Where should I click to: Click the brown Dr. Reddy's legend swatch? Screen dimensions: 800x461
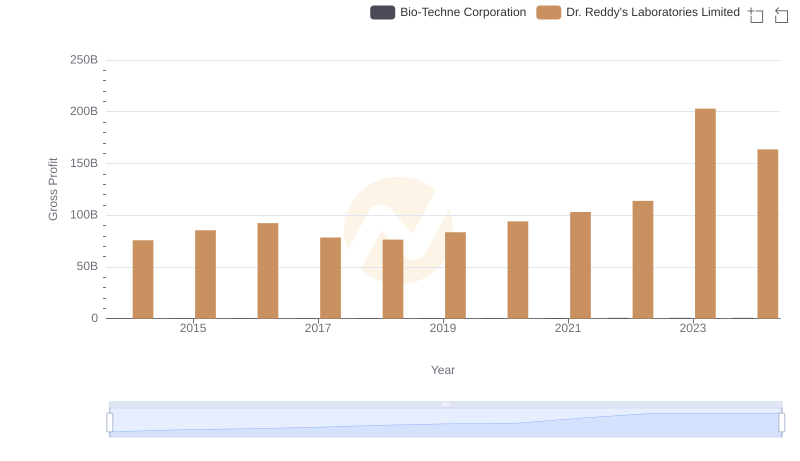(548, 12)
